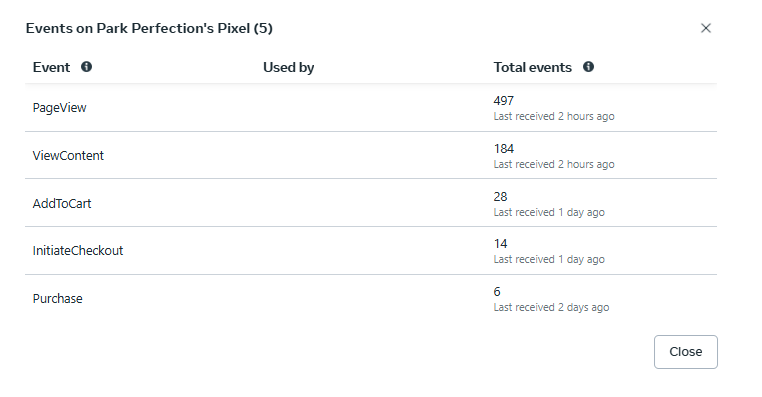The image size is (762, 397).
Task: Click the info icon beside Total events
Action: 588,67
